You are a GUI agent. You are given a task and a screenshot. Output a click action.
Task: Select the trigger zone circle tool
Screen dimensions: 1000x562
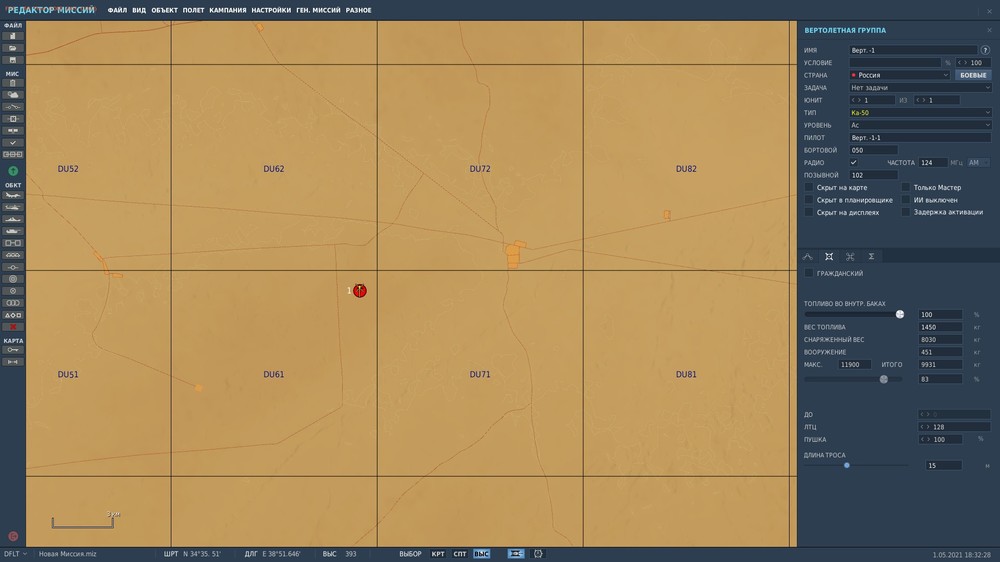[13, 279]
